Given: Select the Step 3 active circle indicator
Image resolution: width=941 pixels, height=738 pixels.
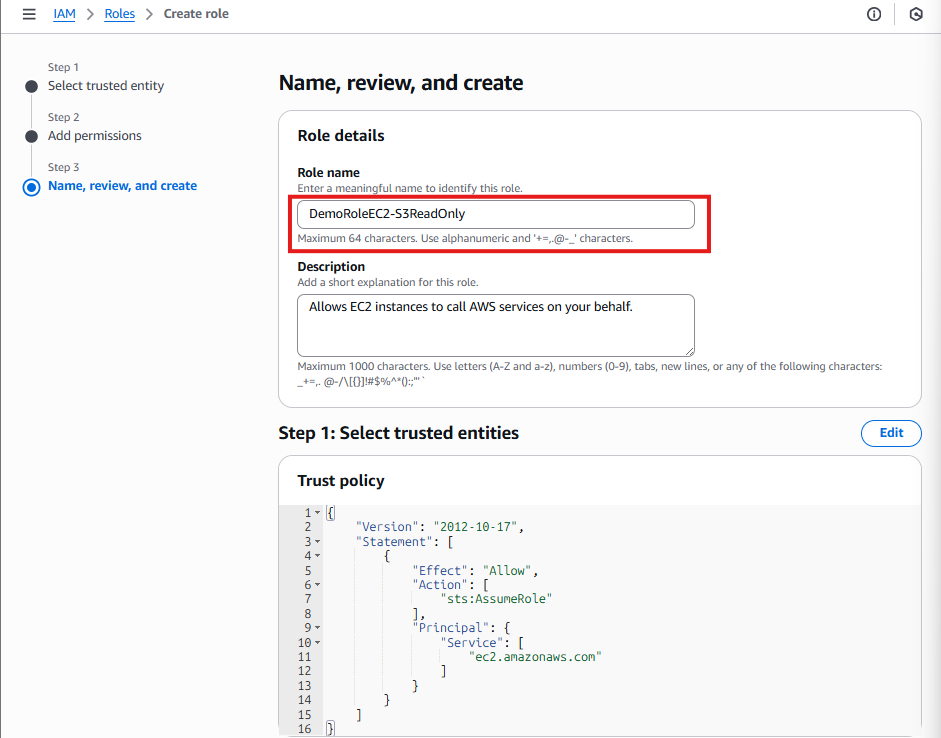Looking at the screenshot, I should tap(32, 187).
